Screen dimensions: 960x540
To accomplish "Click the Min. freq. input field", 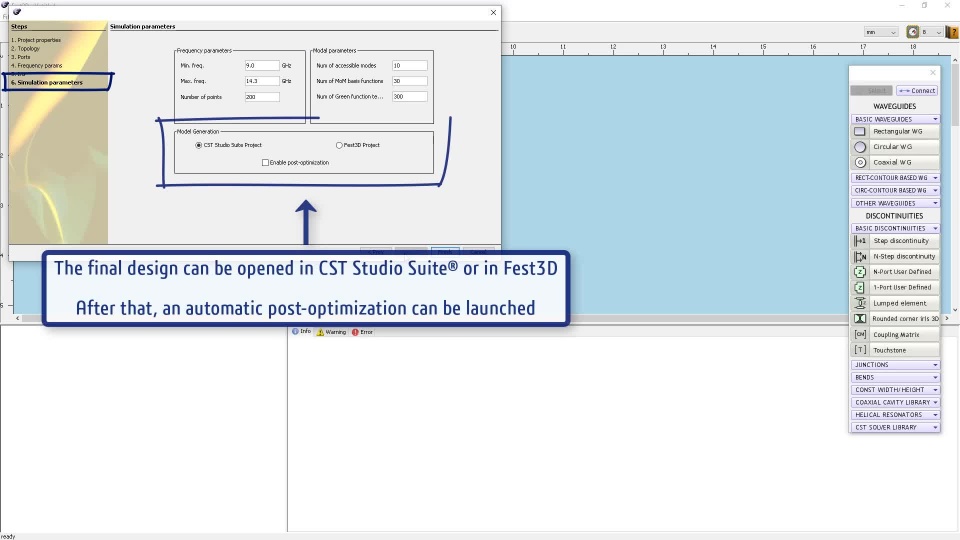I will (x=262, y=66).
